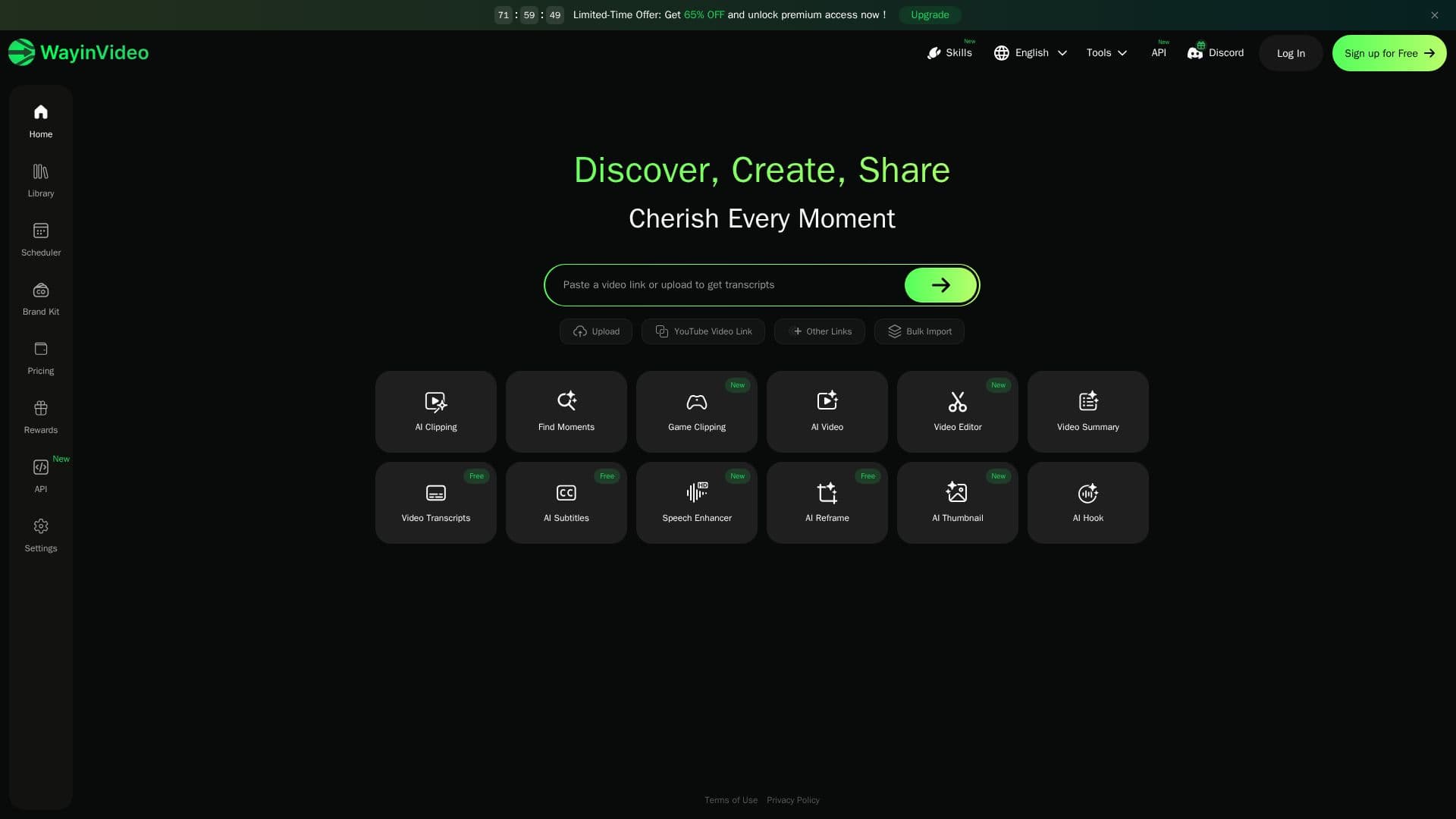Choose the Bulk Import option
Viewport: 1456px width, 819px height.
[919, 331]
